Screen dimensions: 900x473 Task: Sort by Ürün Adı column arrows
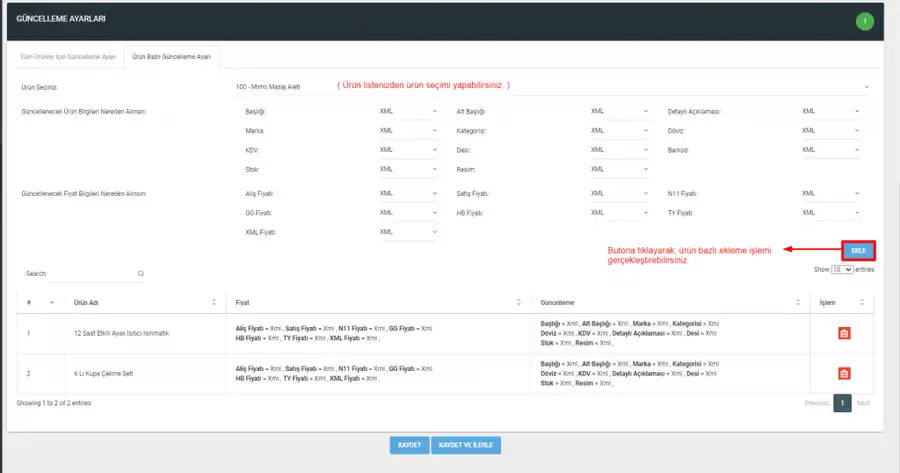coord(214,303)
